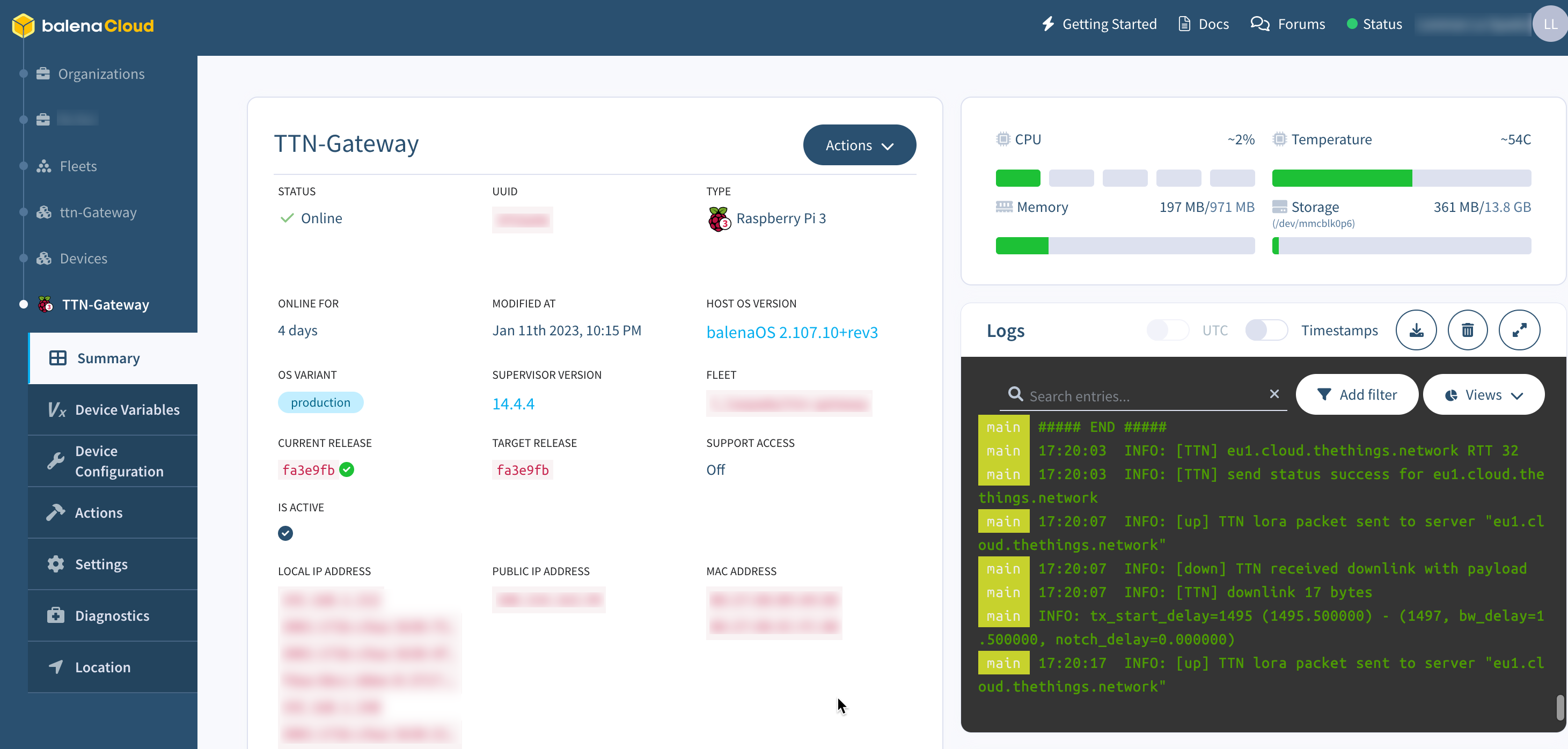Click the Devices cubes icon
This screenshot has height=749, width=1568.
(44, 259)
